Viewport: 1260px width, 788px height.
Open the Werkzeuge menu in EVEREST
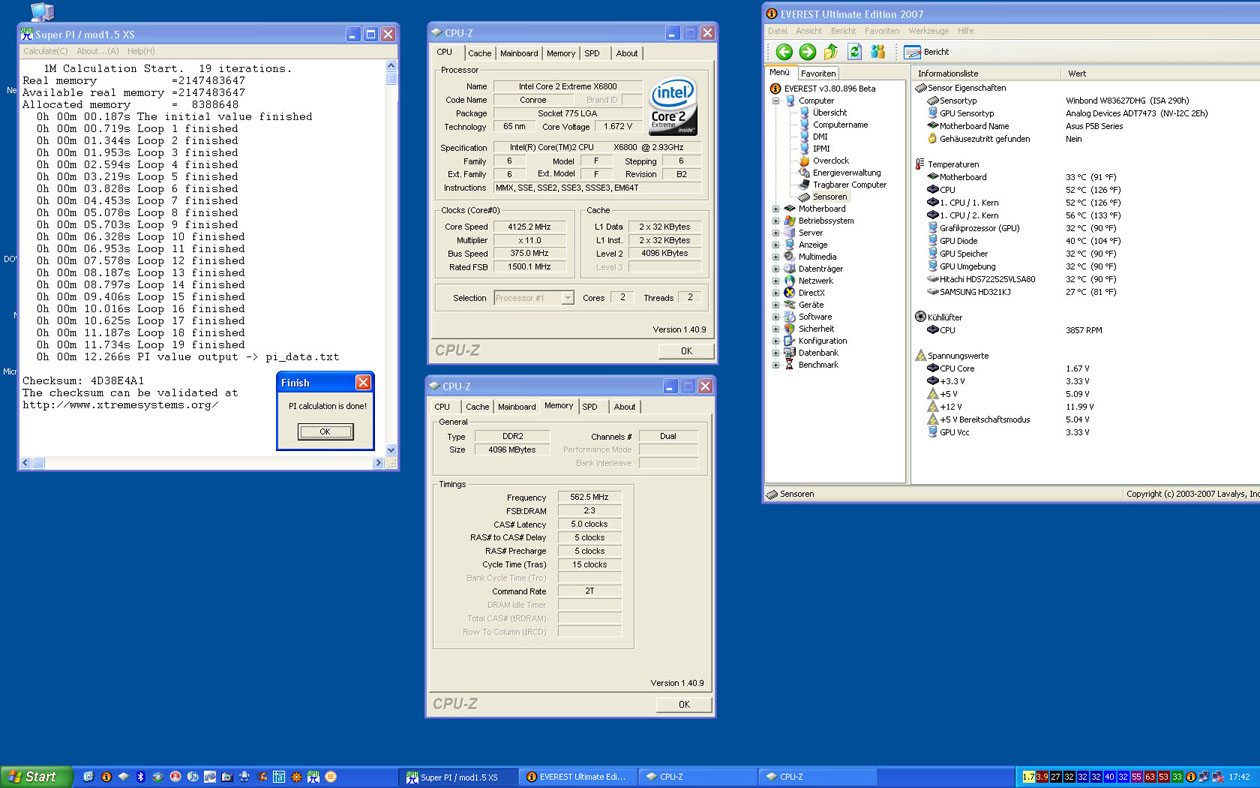click(928, 31)
